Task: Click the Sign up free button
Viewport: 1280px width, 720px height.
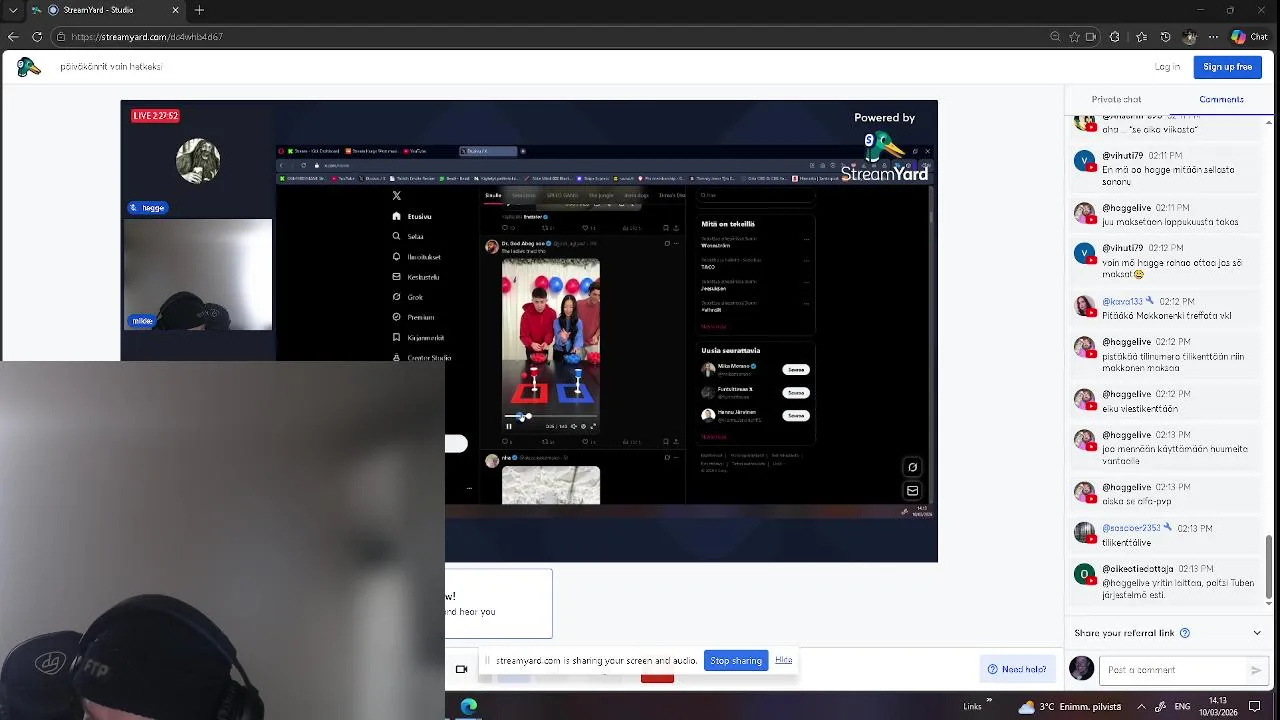Action: [1227, 67]
